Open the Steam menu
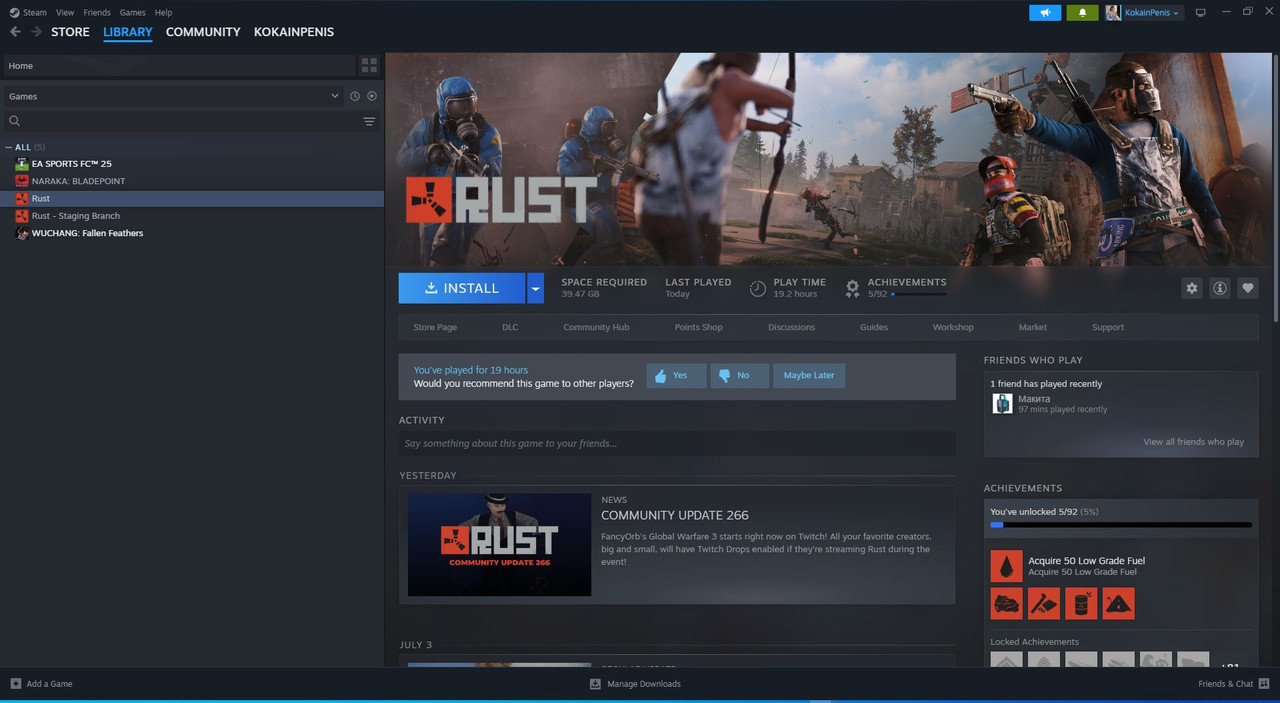 [x=28, y=13]
